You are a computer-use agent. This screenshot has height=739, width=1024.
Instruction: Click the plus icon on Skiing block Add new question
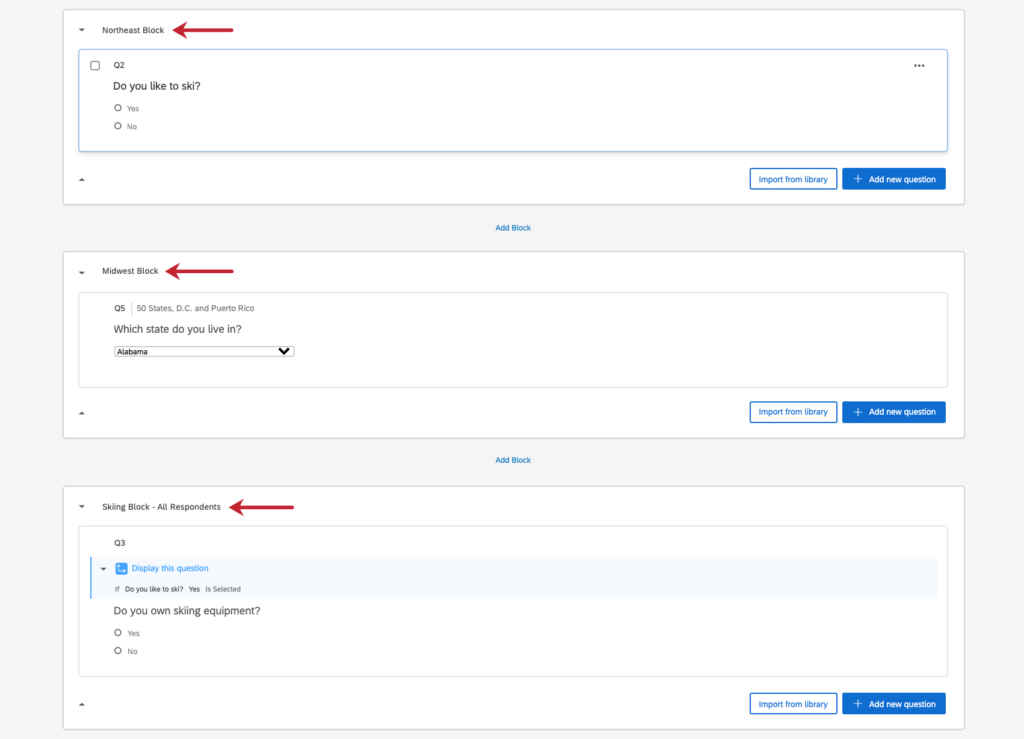click(x=857, y=703)
